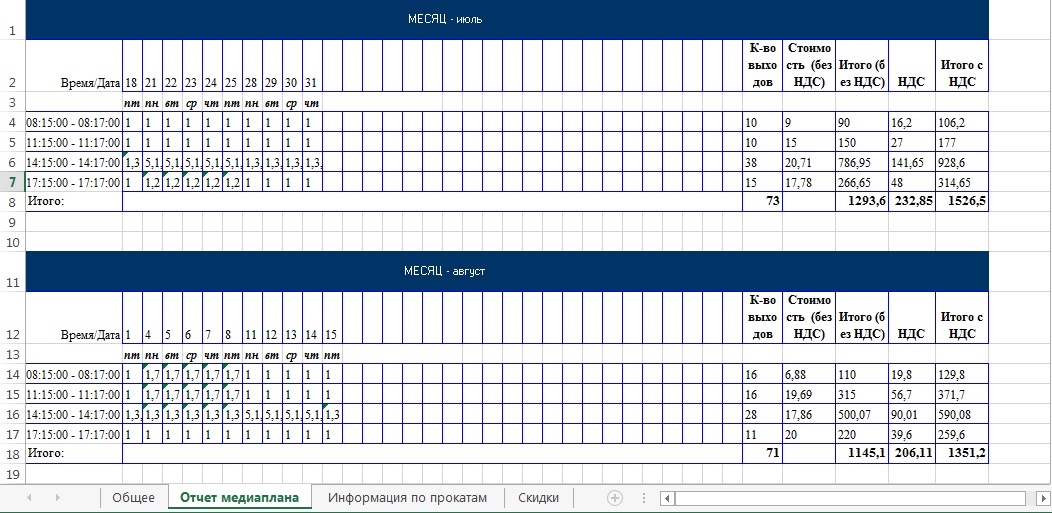Add a new sheet with plus icon
This screenshot has width=1052, height=513.
(615, 498)
